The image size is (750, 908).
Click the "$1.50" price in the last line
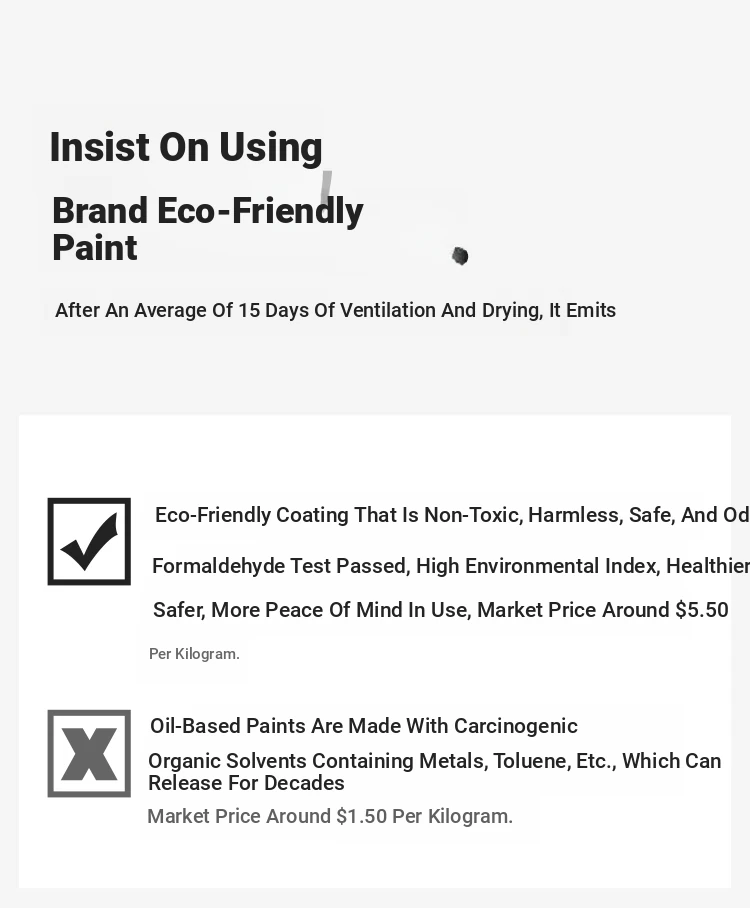pos(361,816)
